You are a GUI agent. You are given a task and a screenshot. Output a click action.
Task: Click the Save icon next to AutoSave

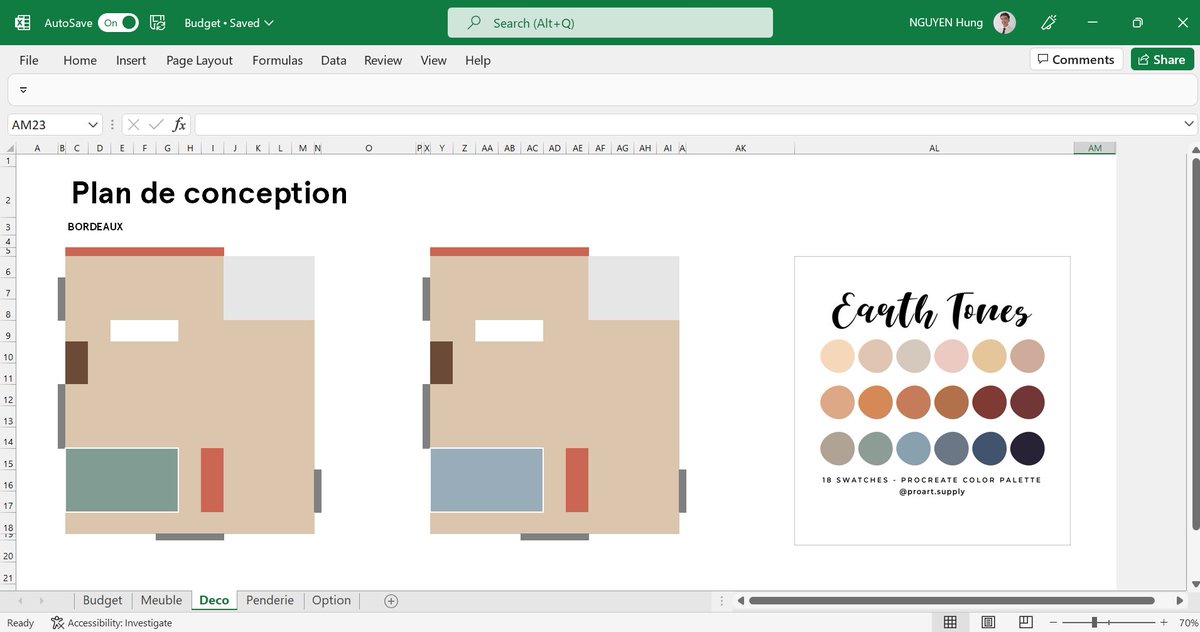(157, 22)
